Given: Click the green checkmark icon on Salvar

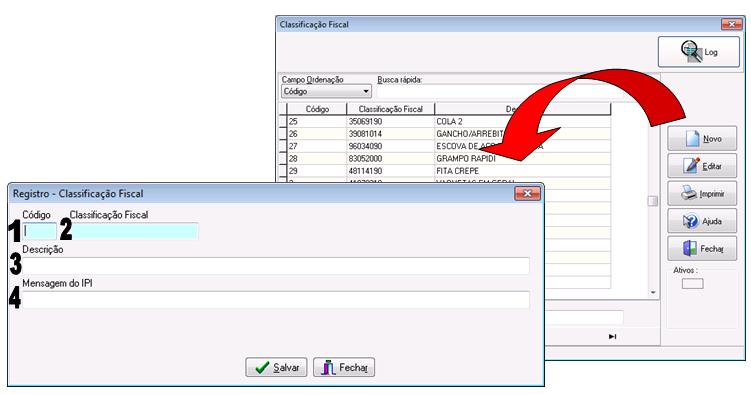Looking at the screenshot, I should click(262, 367).
